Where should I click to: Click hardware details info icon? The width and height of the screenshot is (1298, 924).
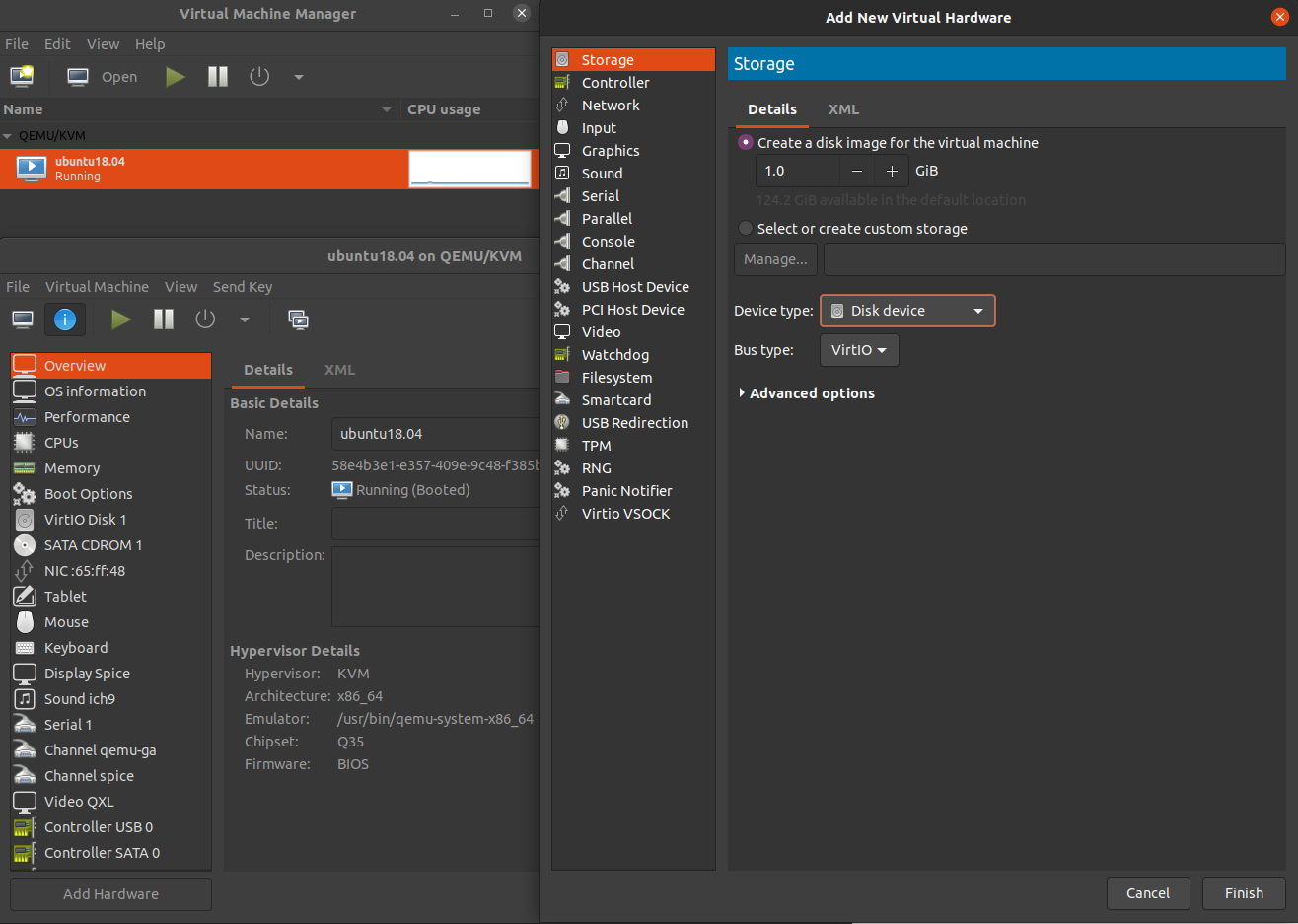pyautogui.click(x=65, y=320)
